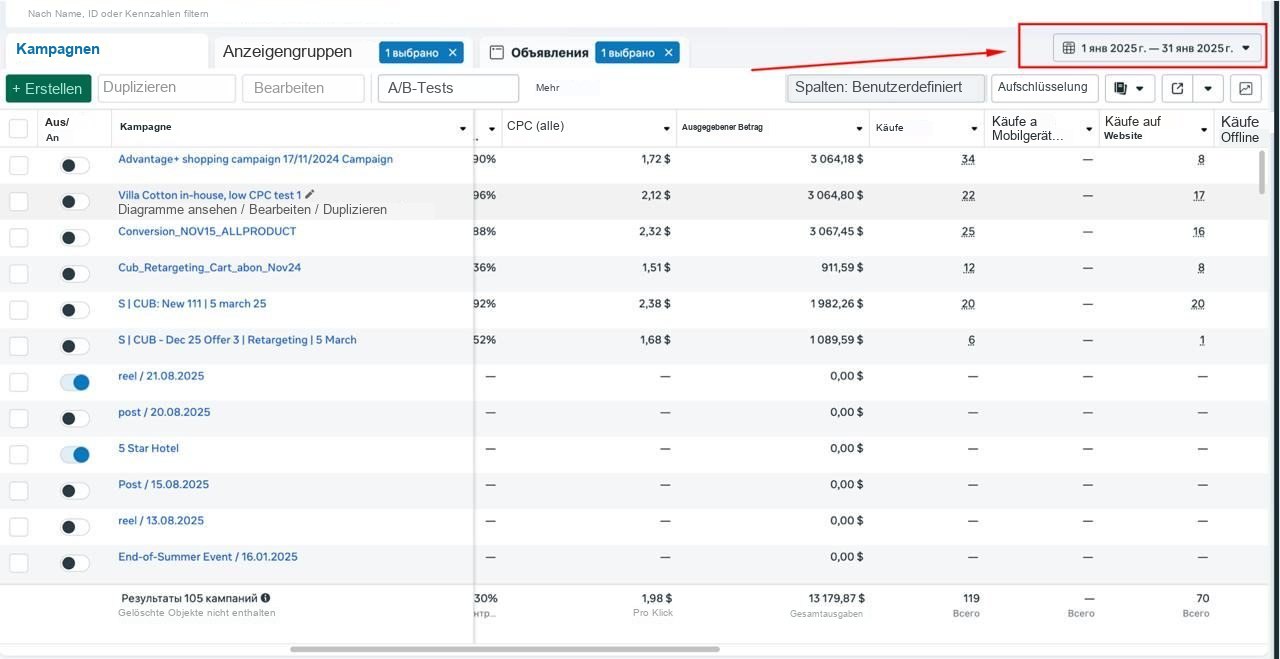Screen dimensions: 1280x659
Task: Click the Erstellen button
Action: coord(48,88)
